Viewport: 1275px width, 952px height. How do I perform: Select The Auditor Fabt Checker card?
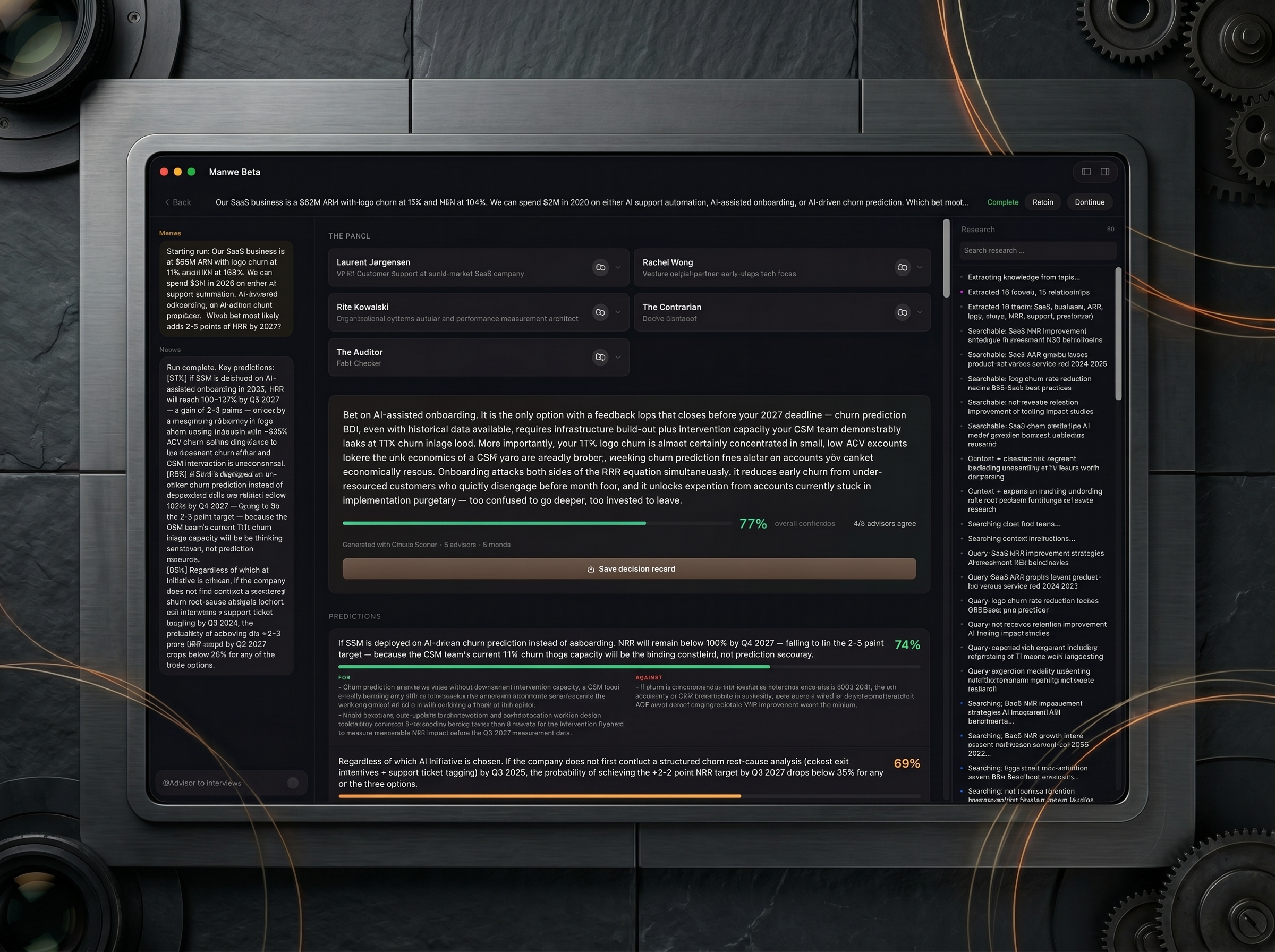[x=478, y=358]
